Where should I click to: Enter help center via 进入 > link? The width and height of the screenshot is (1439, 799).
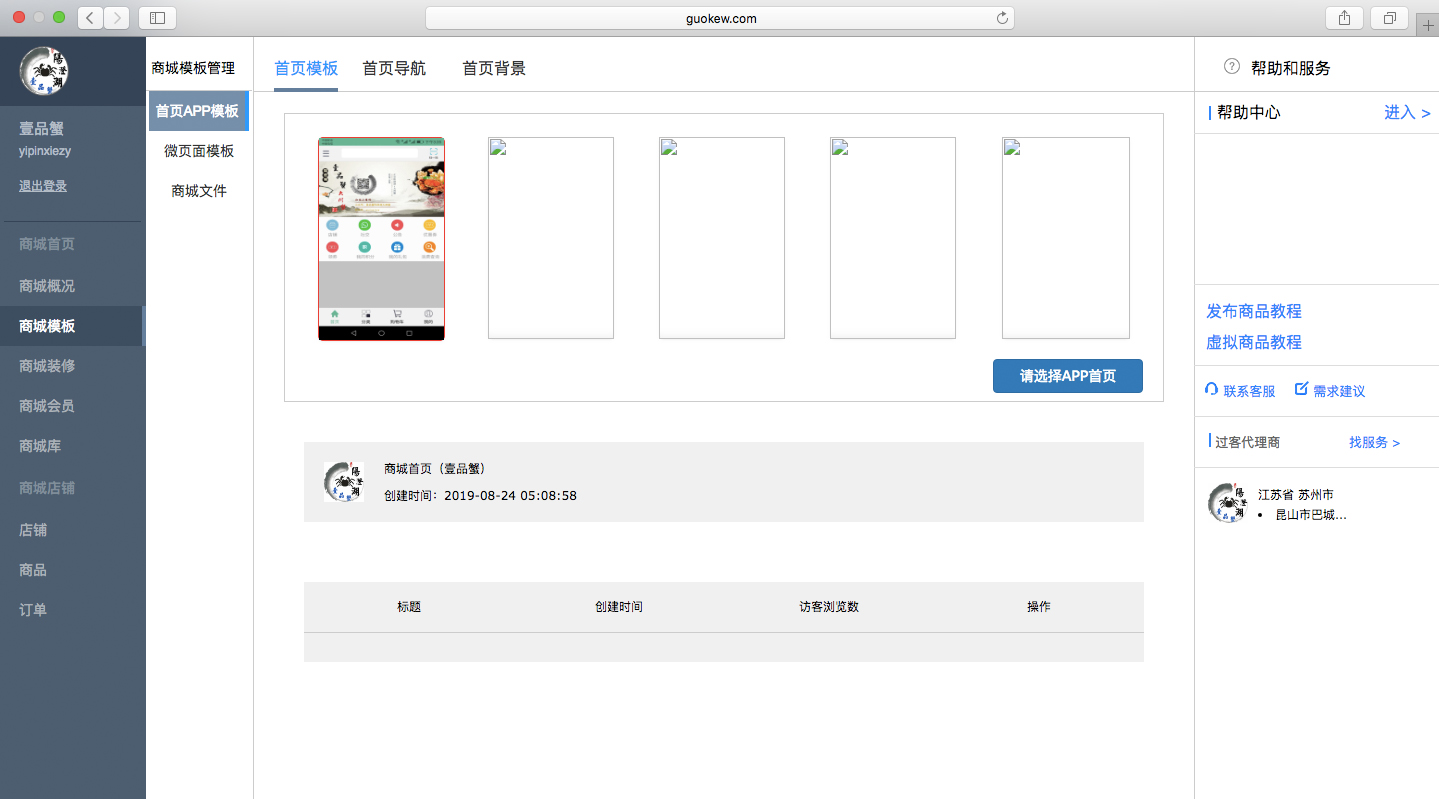[1406, 113]
